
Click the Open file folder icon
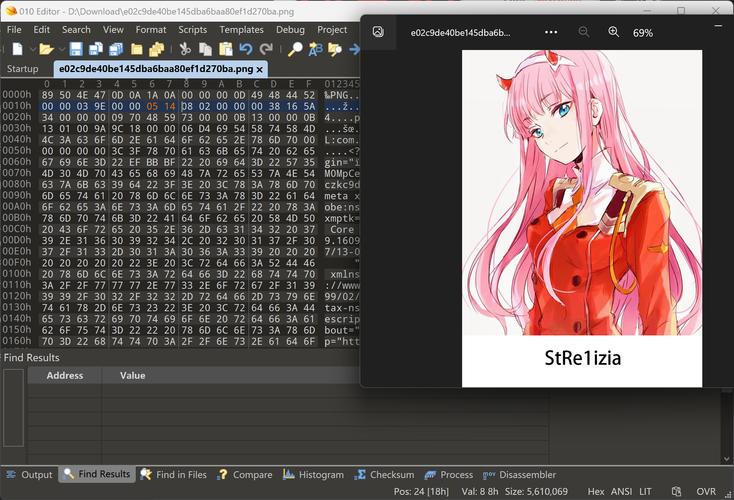(46, 49)
